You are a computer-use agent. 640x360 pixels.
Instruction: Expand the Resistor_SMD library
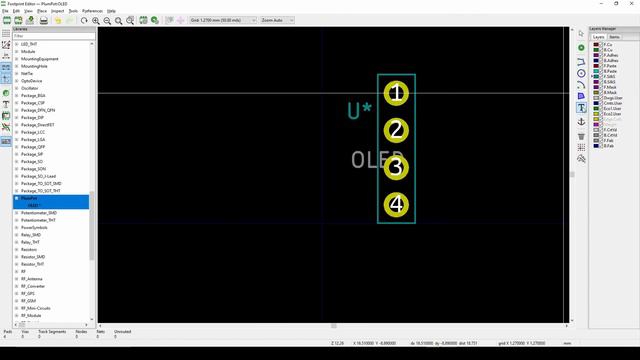(17, 257)
